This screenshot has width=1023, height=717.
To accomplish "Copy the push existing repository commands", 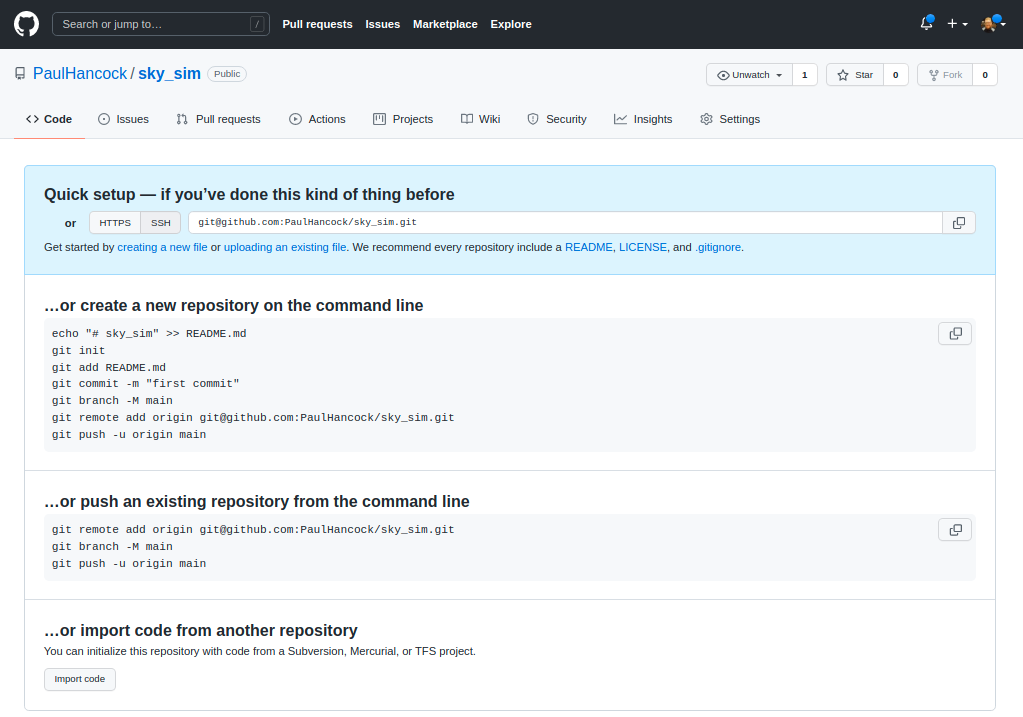I will 954,529.
